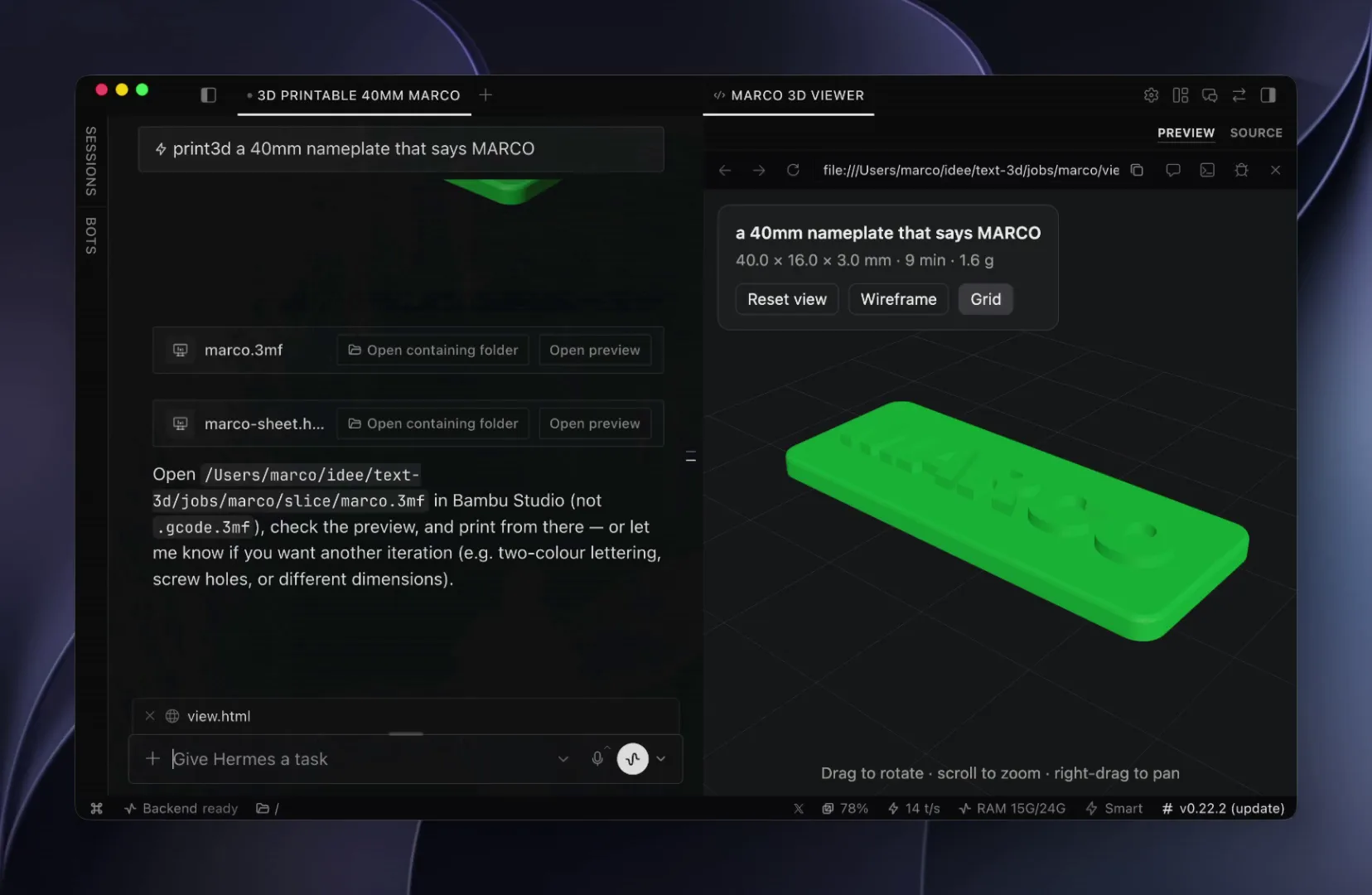Click the command key icon in status bar
The height and width of the screenshot is (895, 1372).
(97, 808)
